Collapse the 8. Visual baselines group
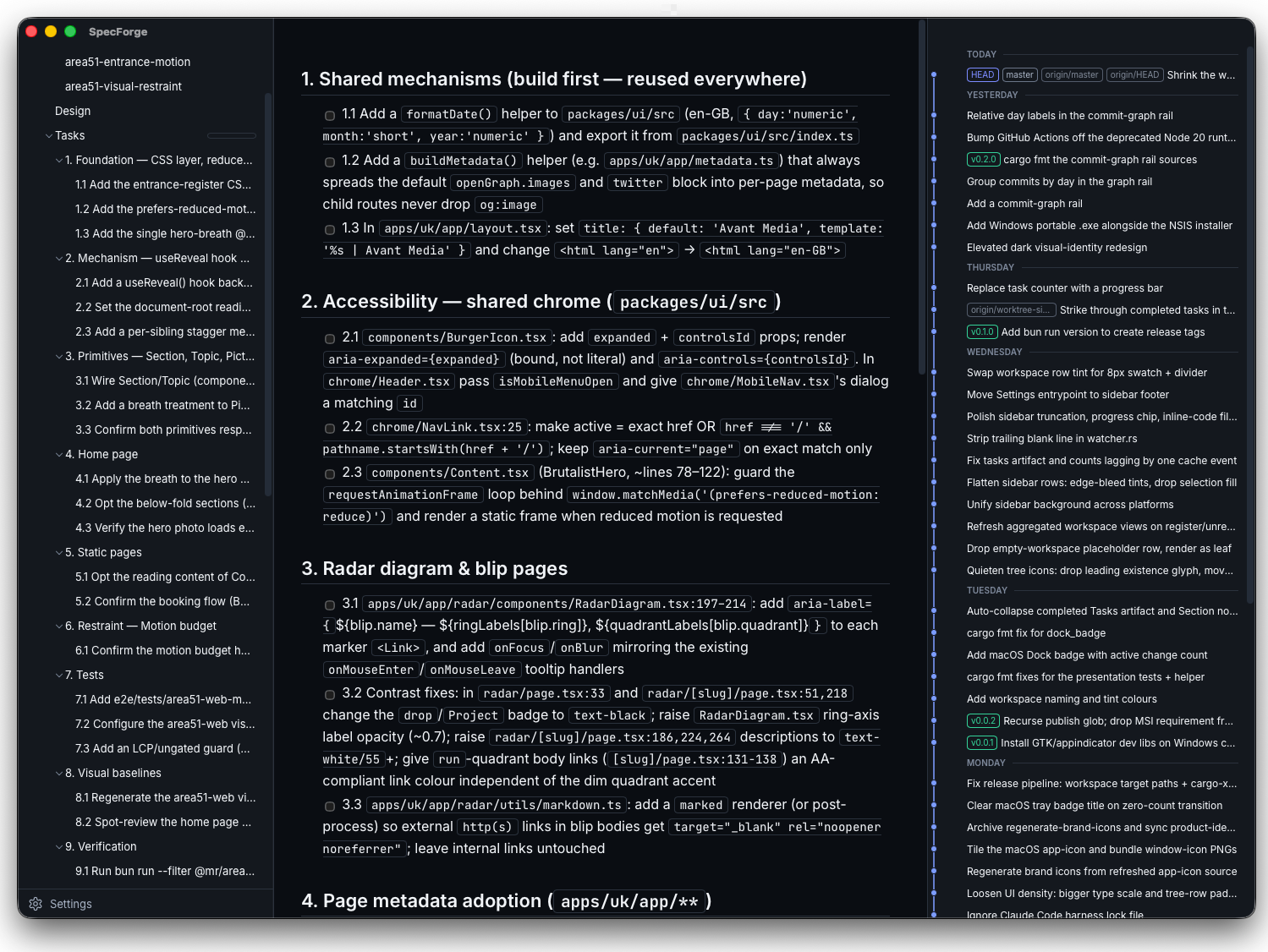Screen dimensions: 1268x952 coord(59,773)
